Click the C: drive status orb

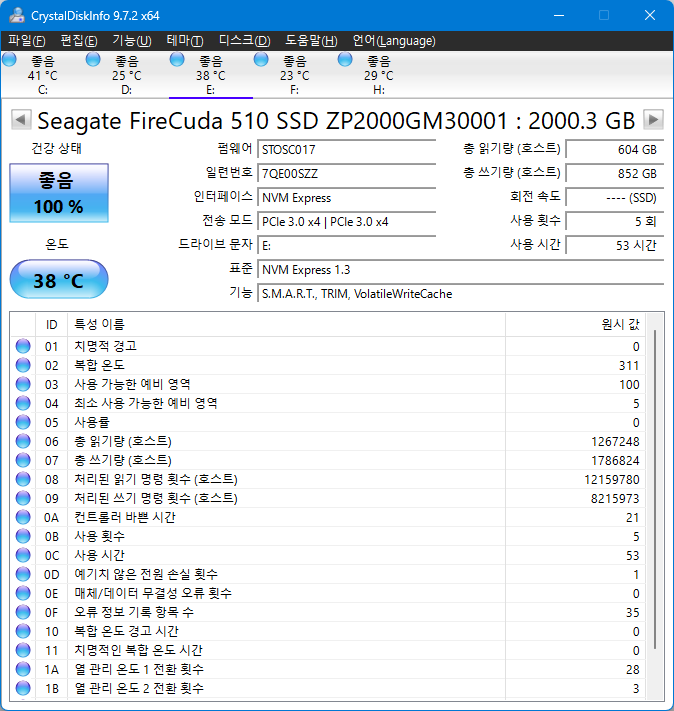(9, 59)
